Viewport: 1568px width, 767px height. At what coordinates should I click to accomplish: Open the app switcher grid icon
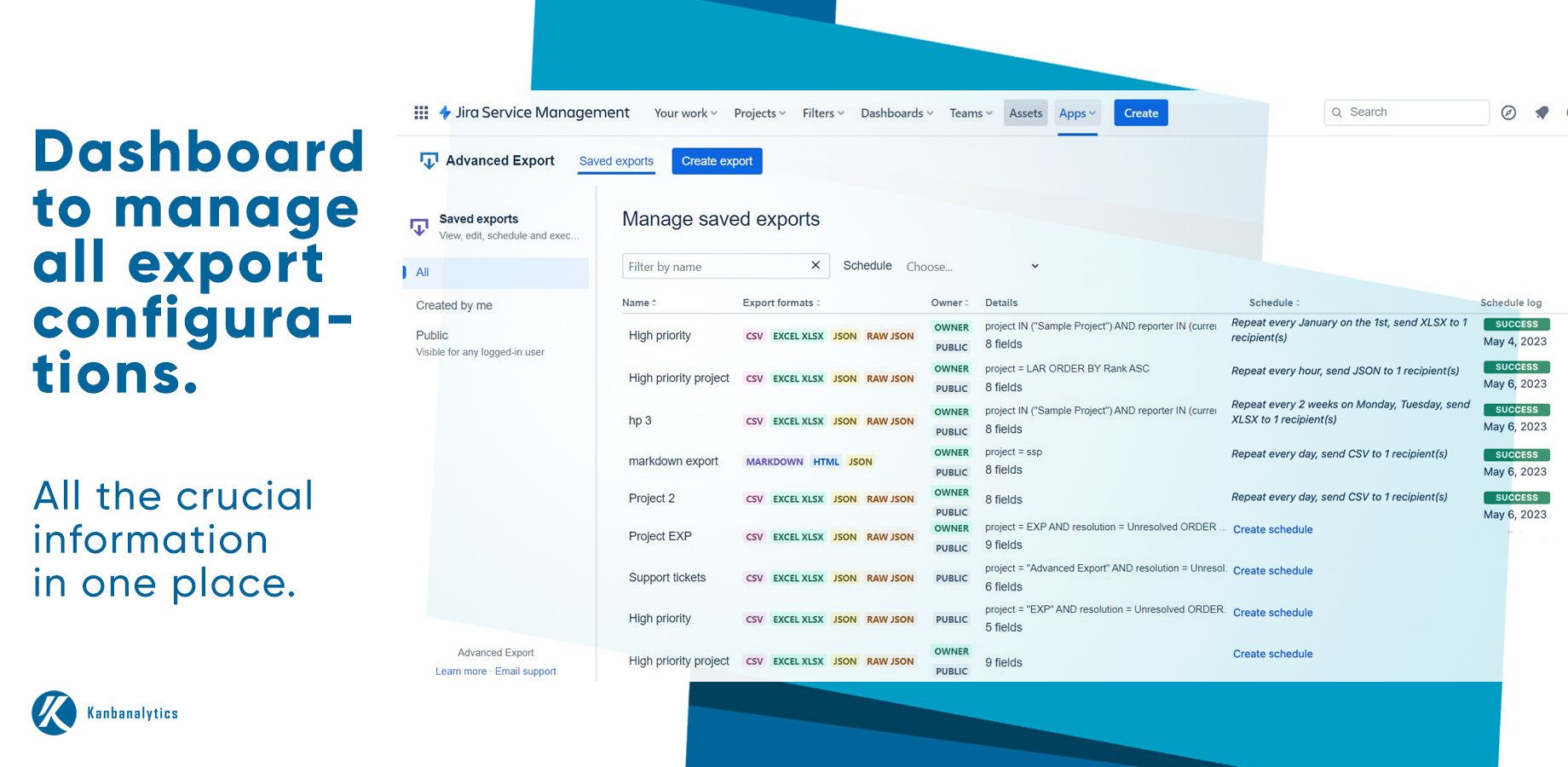point(421,112)
